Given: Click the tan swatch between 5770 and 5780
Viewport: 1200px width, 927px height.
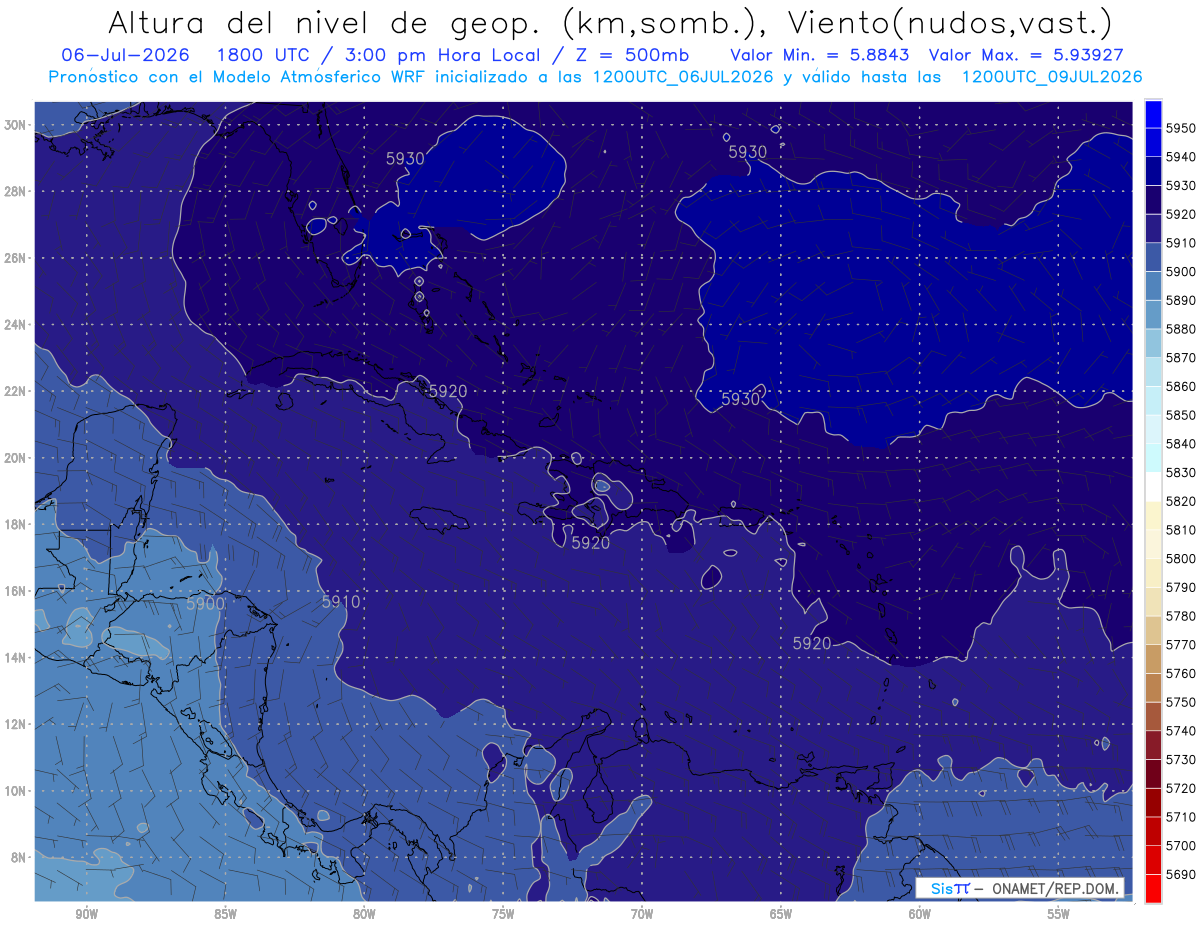Looking at the screenshot, I should pyautogui.click(x=1153, y=630).
